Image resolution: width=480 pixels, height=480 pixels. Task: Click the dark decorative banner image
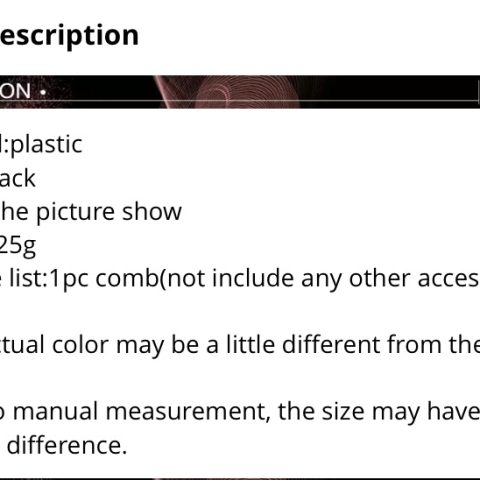[x=240, y=92]
